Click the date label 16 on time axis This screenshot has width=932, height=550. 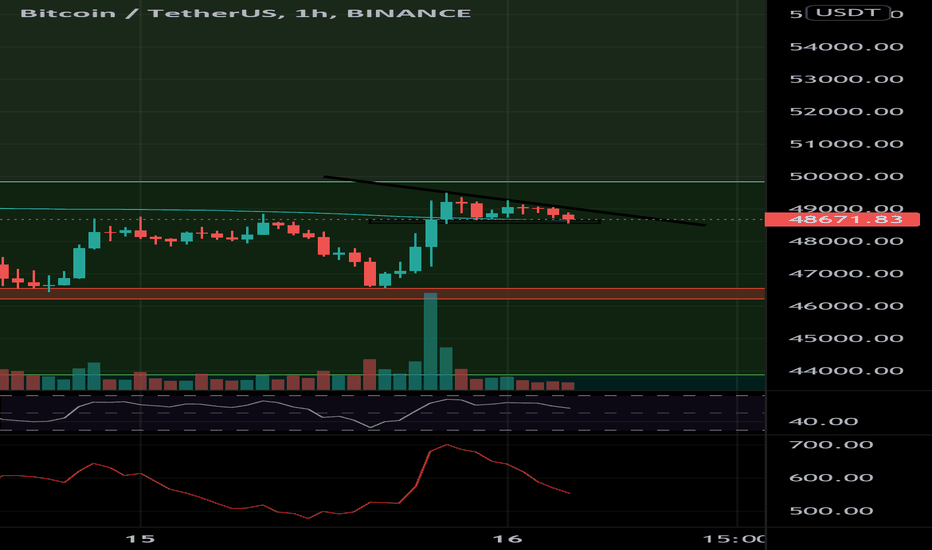point(508,539)
